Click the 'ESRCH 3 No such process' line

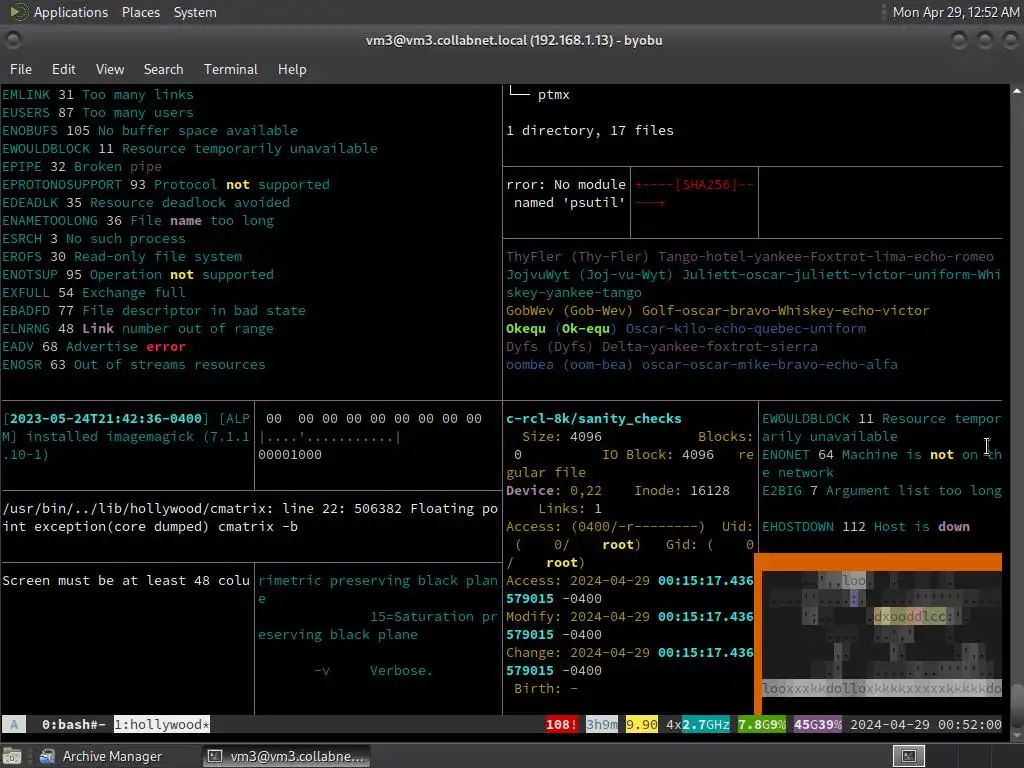pyautogui.click(x=93, y=238)
